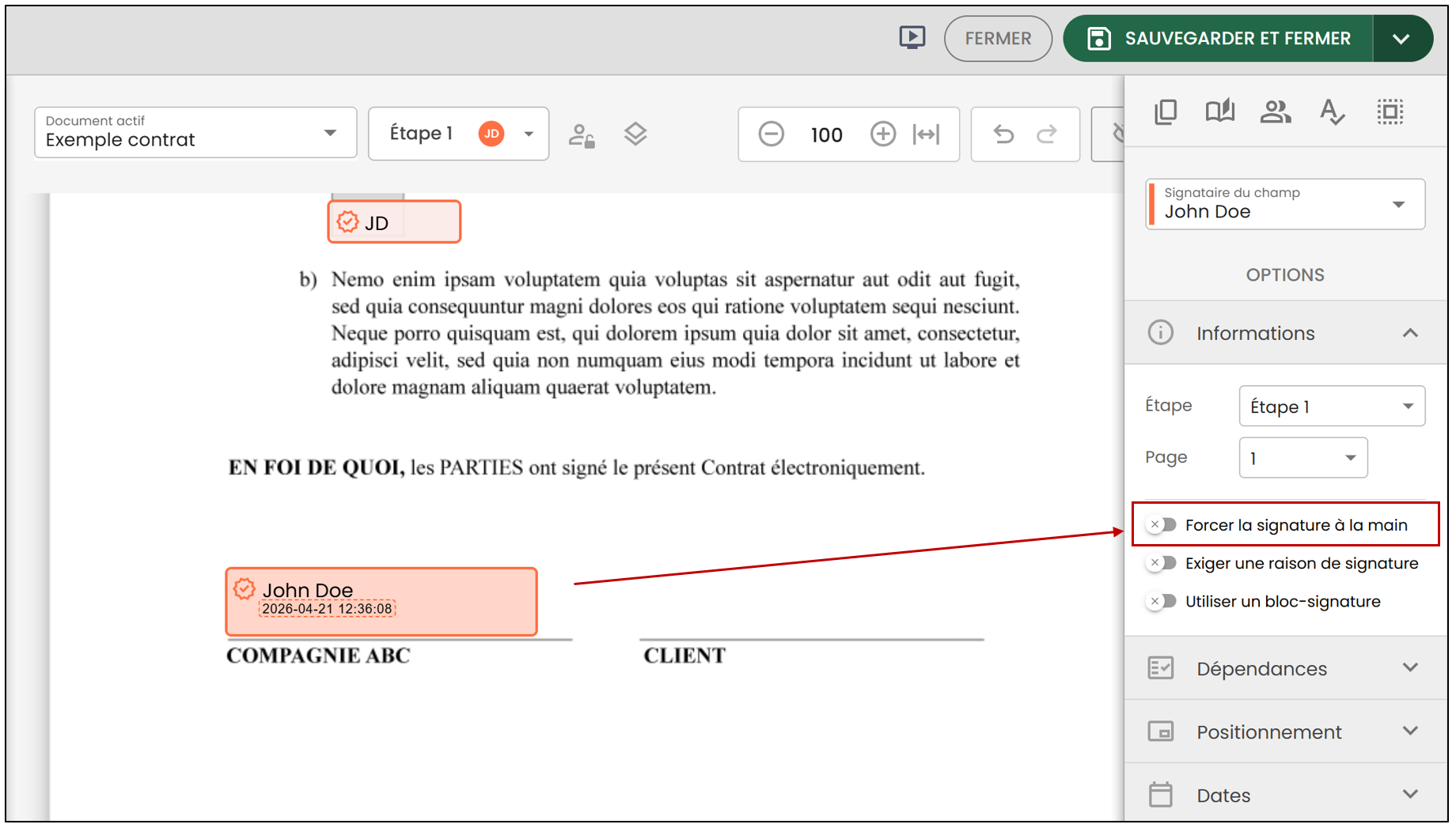
Task: Enable Forcer la signature à la main
Action: coord(1162,524)
